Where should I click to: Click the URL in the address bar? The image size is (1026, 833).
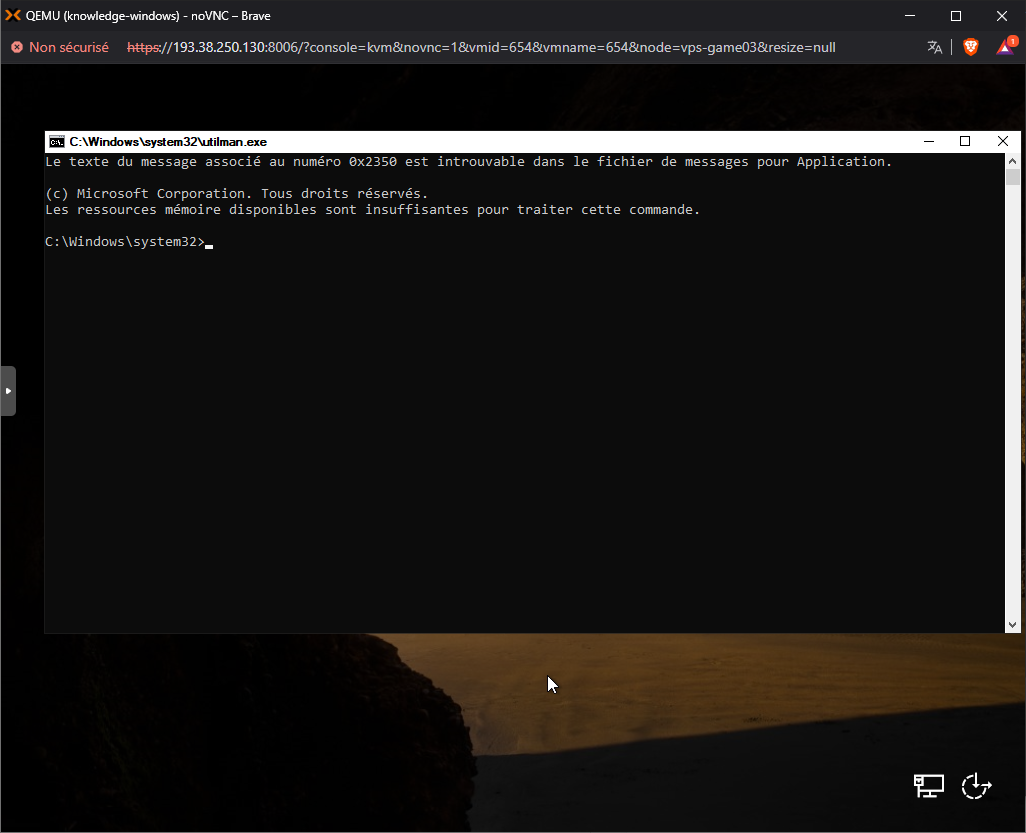tap(480, 47)
